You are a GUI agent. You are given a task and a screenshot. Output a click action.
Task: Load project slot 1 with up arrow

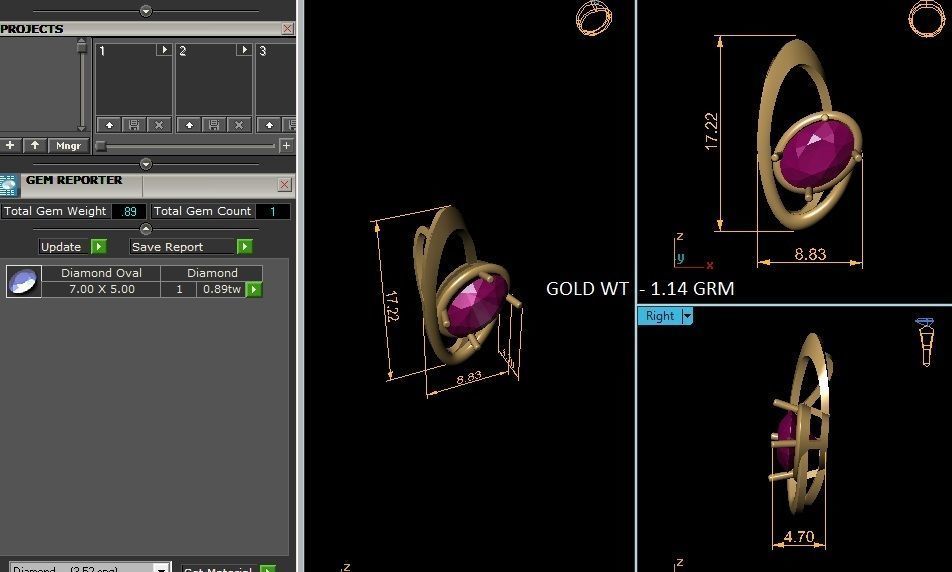click(x=109, y=125)
